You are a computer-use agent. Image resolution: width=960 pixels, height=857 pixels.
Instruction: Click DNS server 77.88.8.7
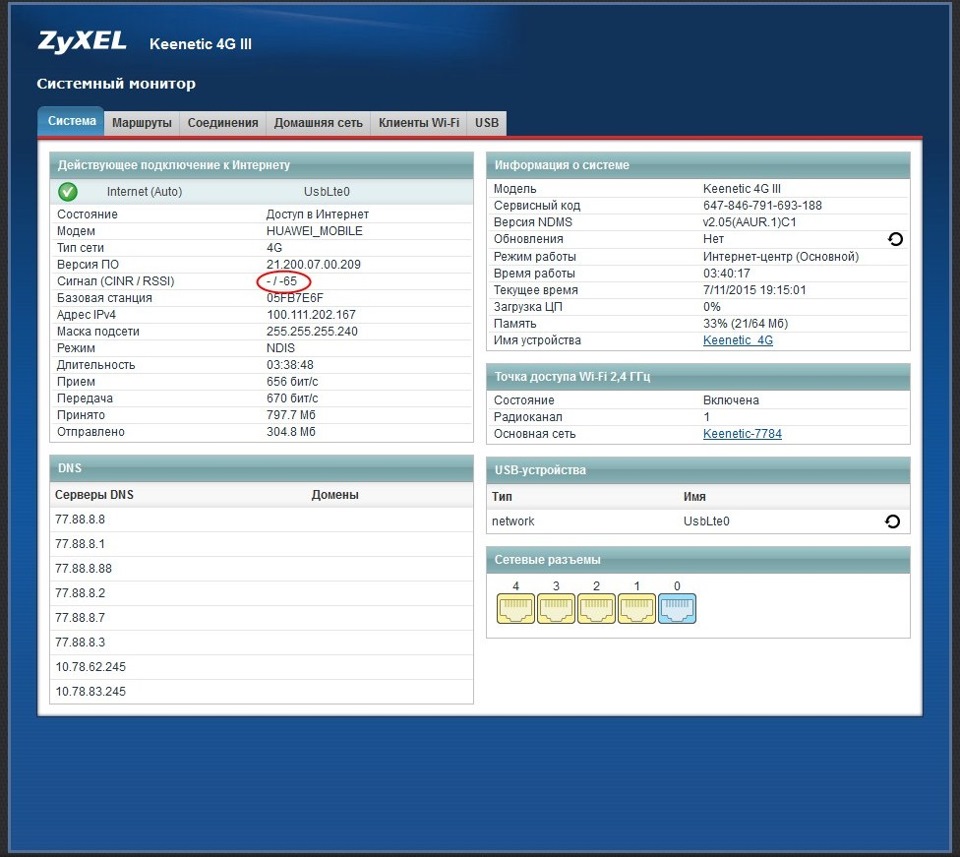[x=80, y=617]
